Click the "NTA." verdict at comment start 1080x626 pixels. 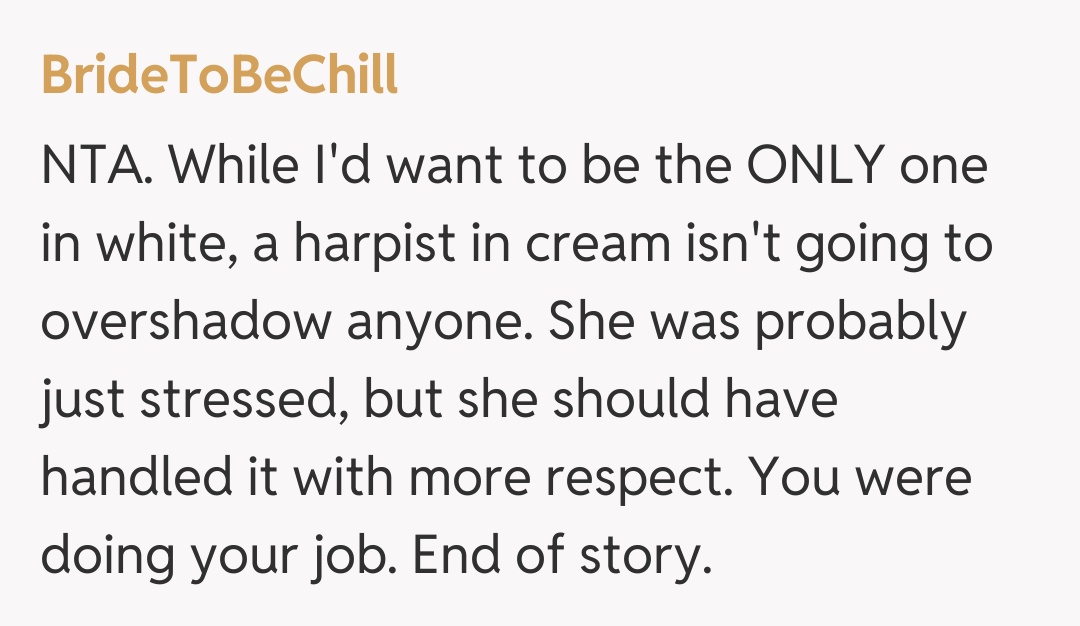coord(97,166)
